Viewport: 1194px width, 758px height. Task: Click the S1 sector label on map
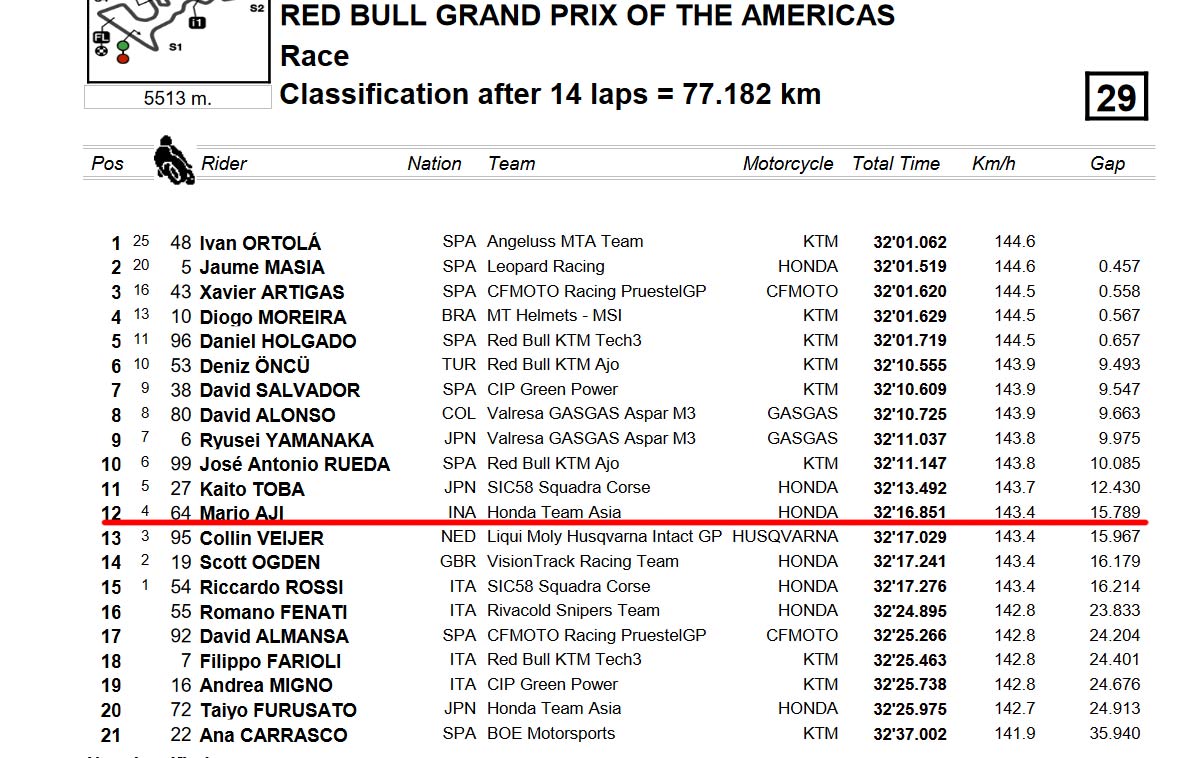tap(175, 47)
